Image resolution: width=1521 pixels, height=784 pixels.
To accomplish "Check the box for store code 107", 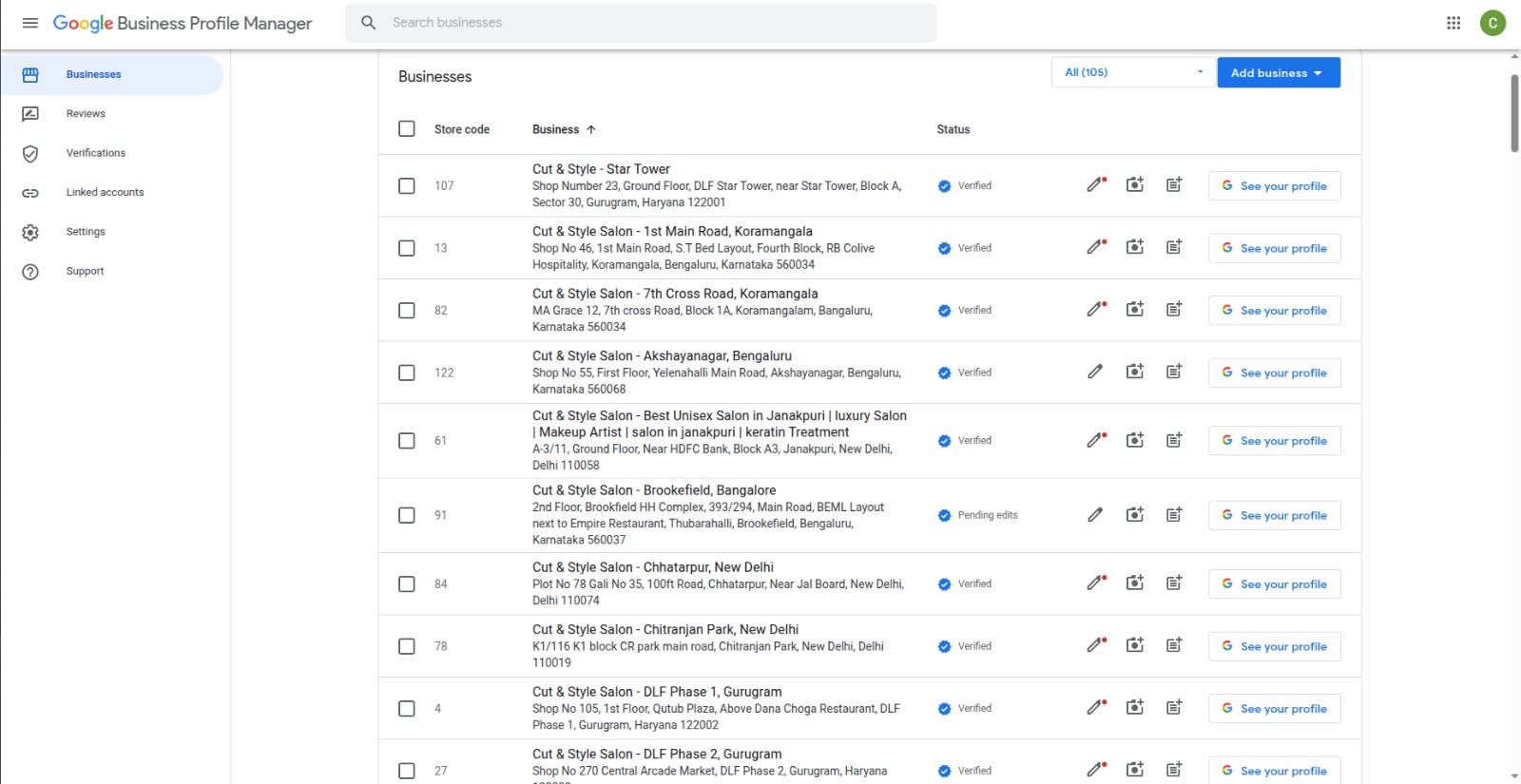I will coord(407,186).
